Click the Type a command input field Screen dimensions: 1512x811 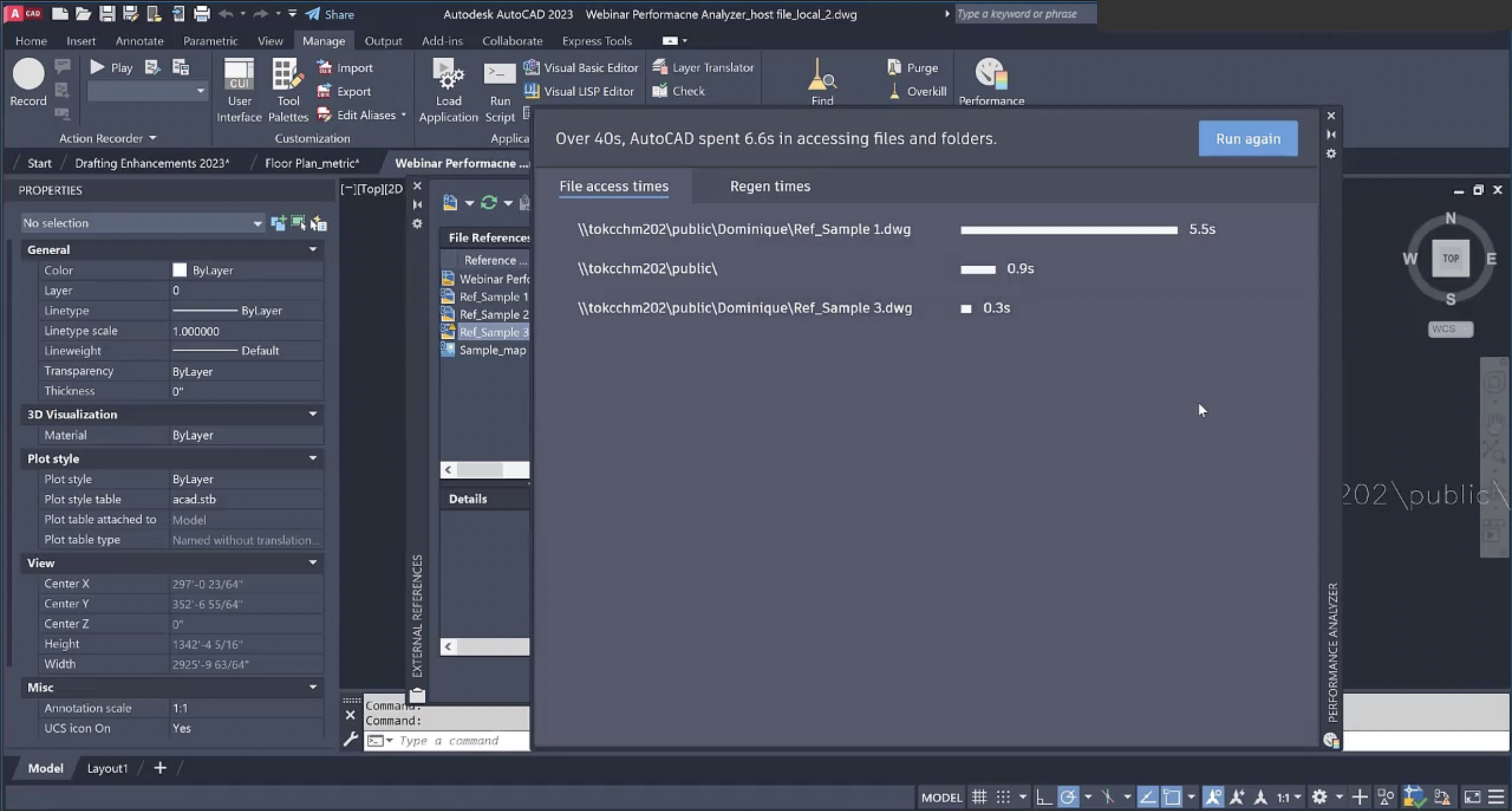point(448,741)
